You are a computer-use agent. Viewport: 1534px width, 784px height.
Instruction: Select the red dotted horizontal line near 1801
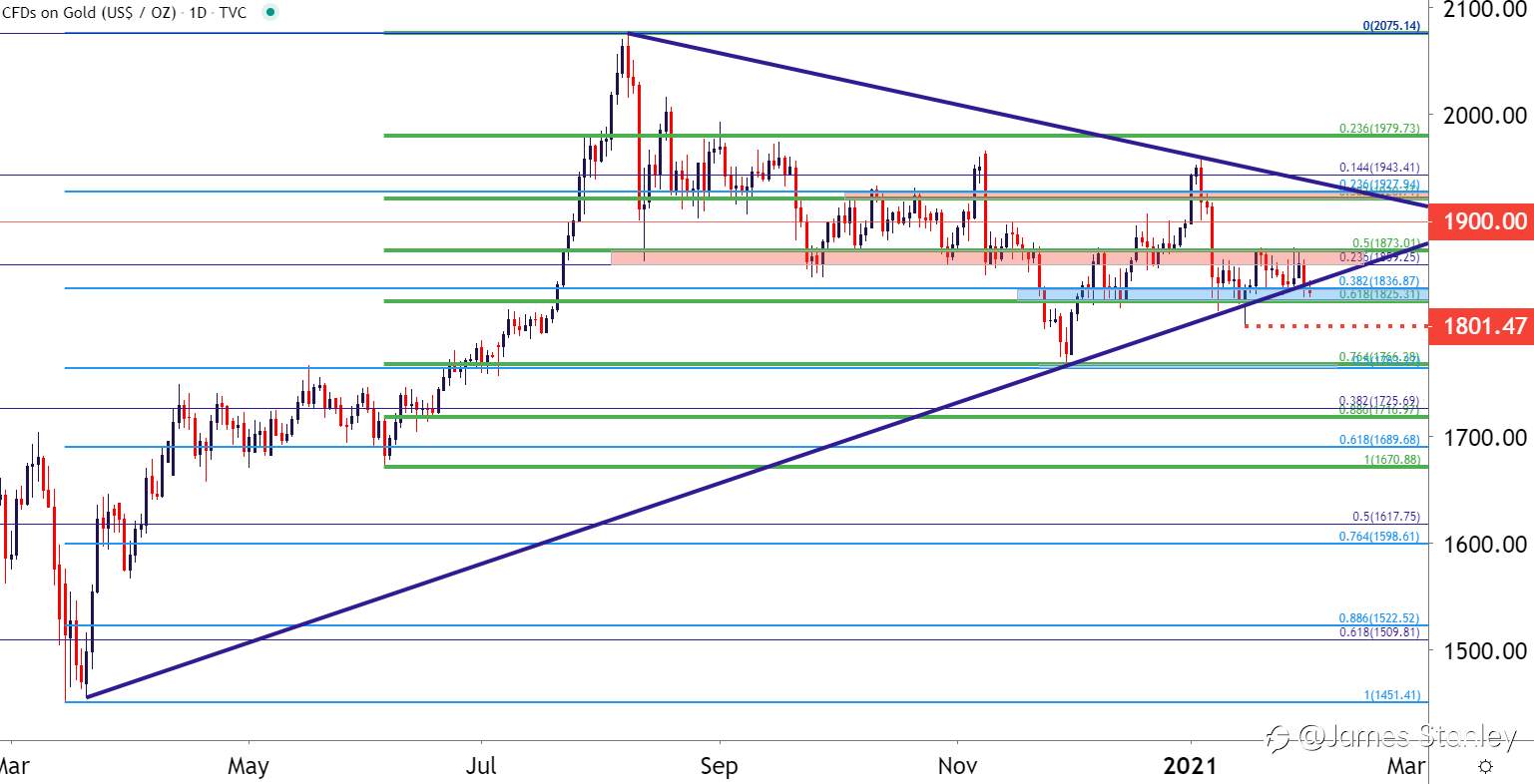coord(1335,325)
